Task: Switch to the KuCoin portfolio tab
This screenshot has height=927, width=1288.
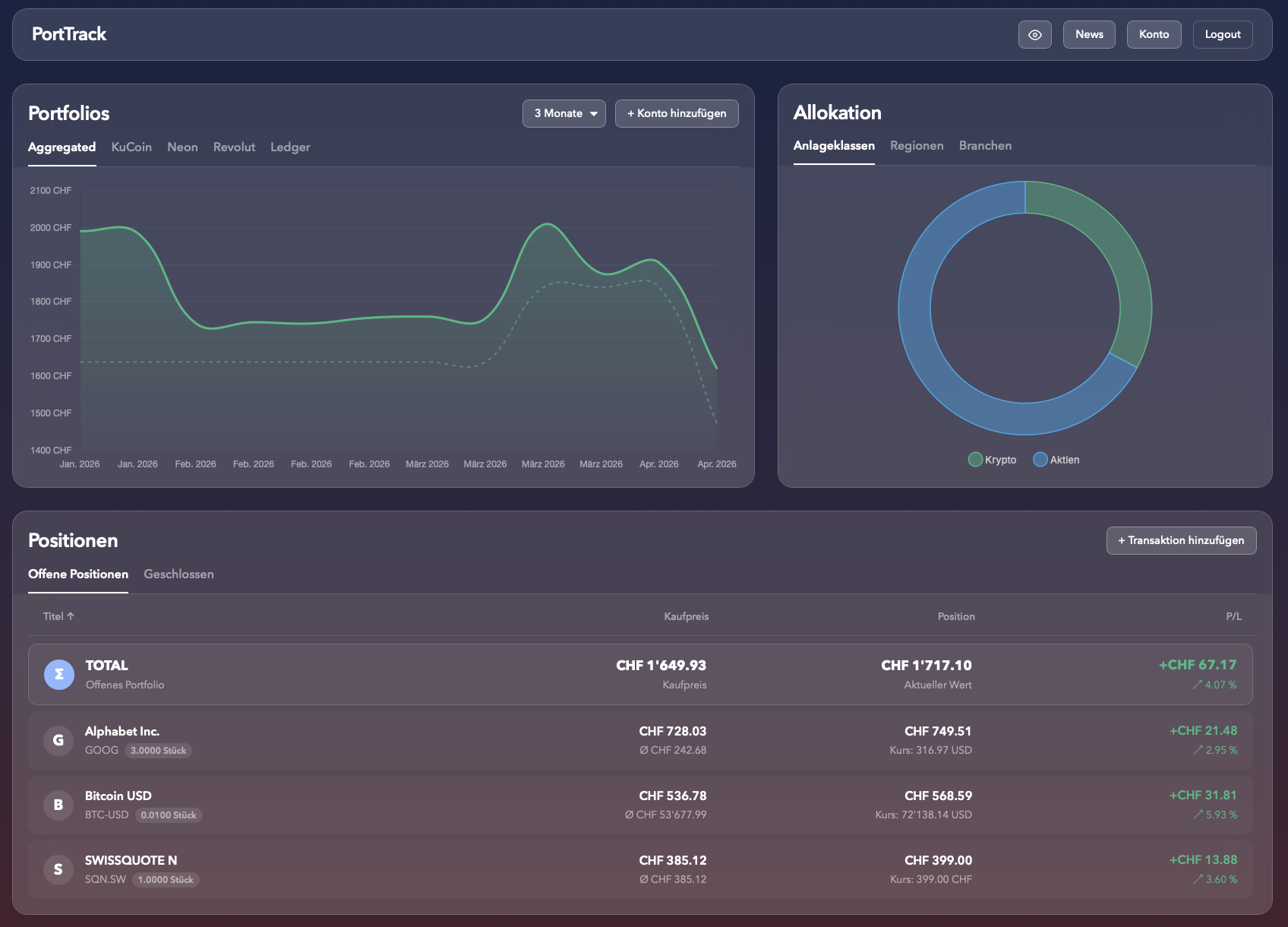Action: 131,147
